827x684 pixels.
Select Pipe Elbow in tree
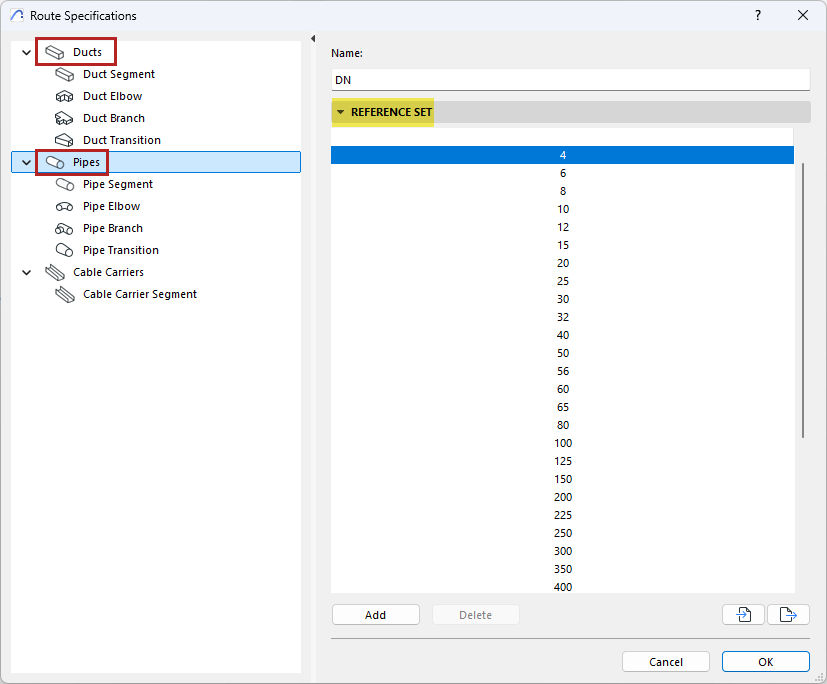click(x=111, y=207)
